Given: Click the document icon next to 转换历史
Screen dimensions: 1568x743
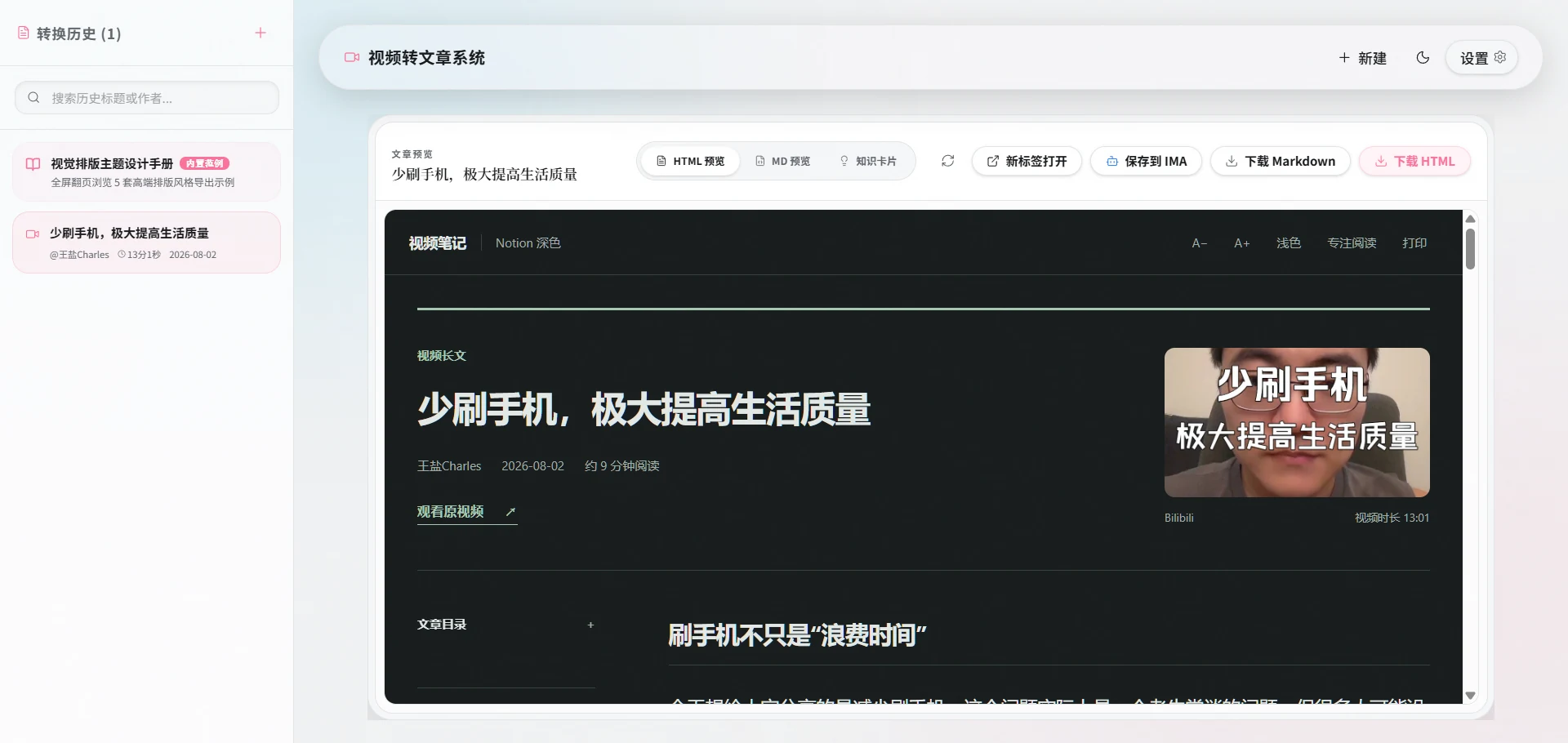Looking at the screenshot, I should 24,33.
